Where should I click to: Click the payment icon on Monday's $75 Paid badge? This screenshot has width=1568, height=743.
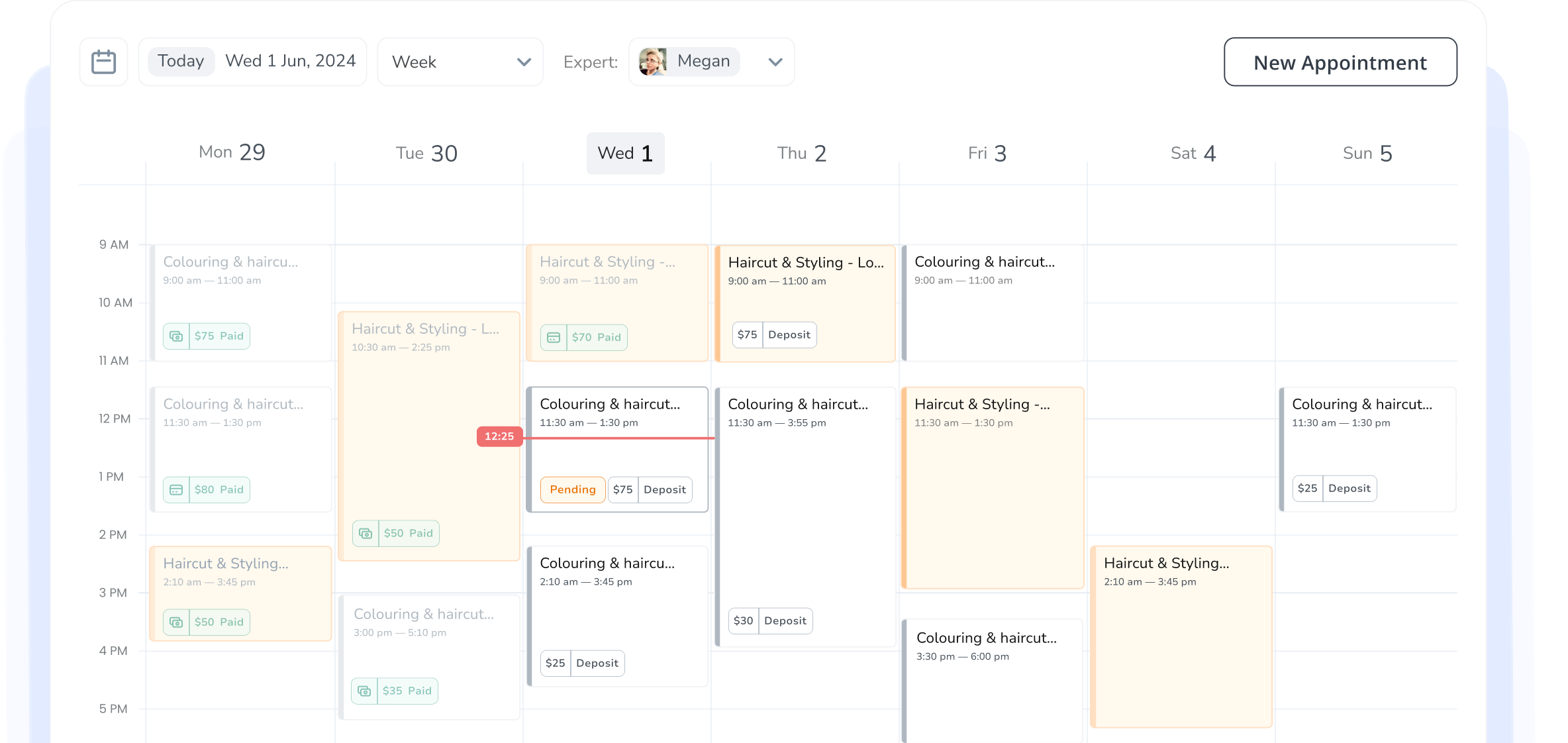coord(175,336)
